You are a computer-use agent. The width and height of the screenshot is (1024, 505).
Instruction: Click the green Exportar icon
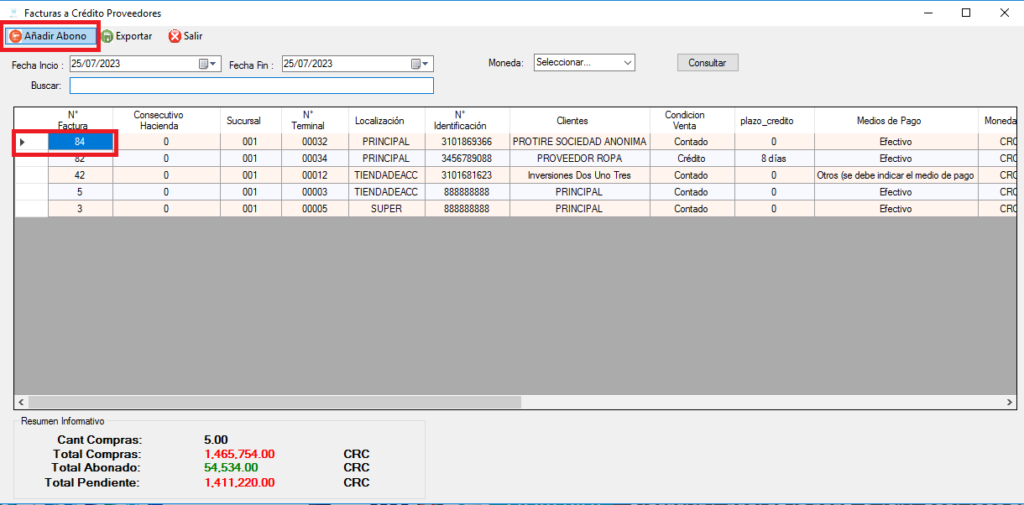coord(107,37)
